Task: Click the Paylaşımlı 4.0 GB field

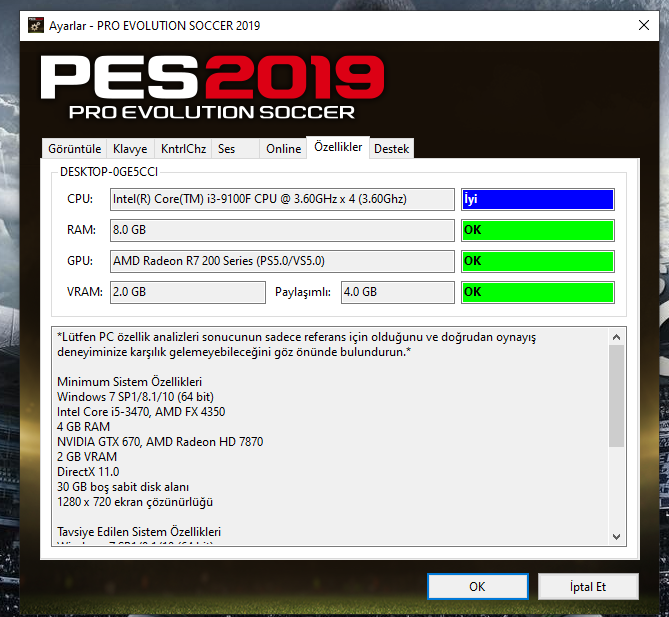Action: (398, 292)
